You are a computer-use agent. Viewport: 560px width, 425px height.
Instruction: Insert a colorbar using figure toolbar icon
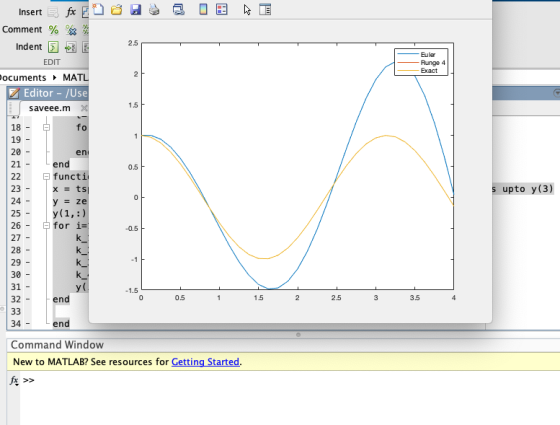[x=203, y=9]
